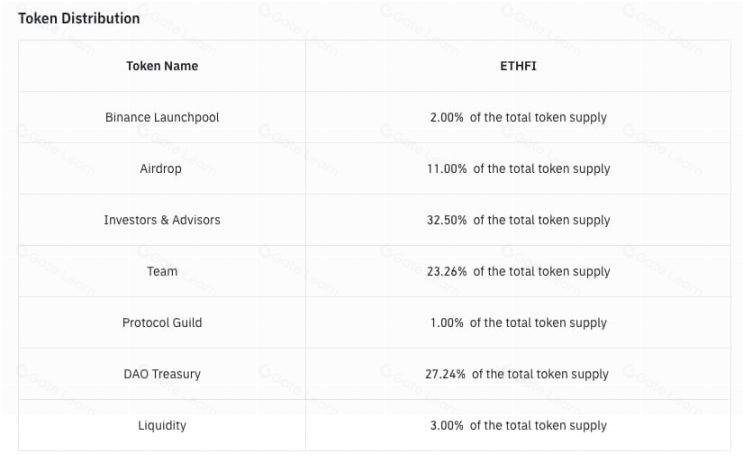Select the Liquidity row label
The image size is (743, 463).
point(162,426)
